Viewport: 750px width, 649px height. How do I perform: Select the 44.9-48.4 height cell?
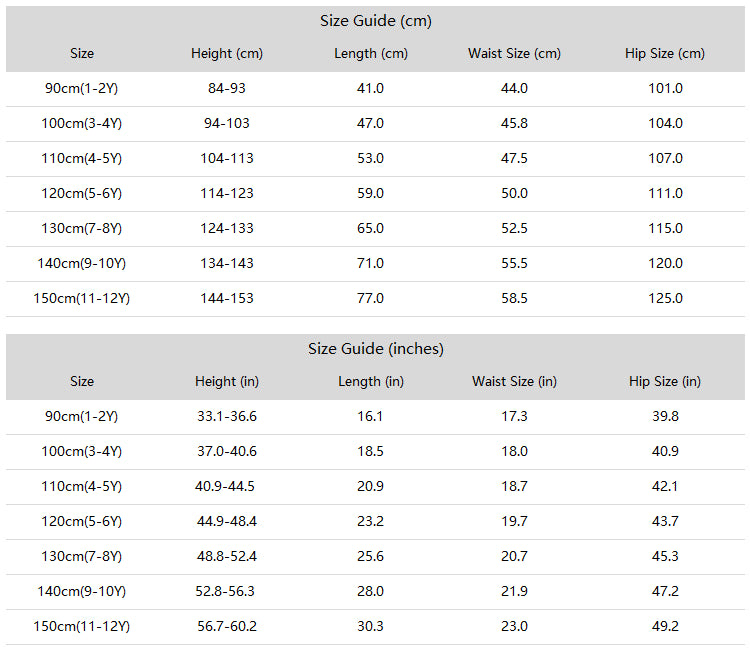click(x=227, y=521)
